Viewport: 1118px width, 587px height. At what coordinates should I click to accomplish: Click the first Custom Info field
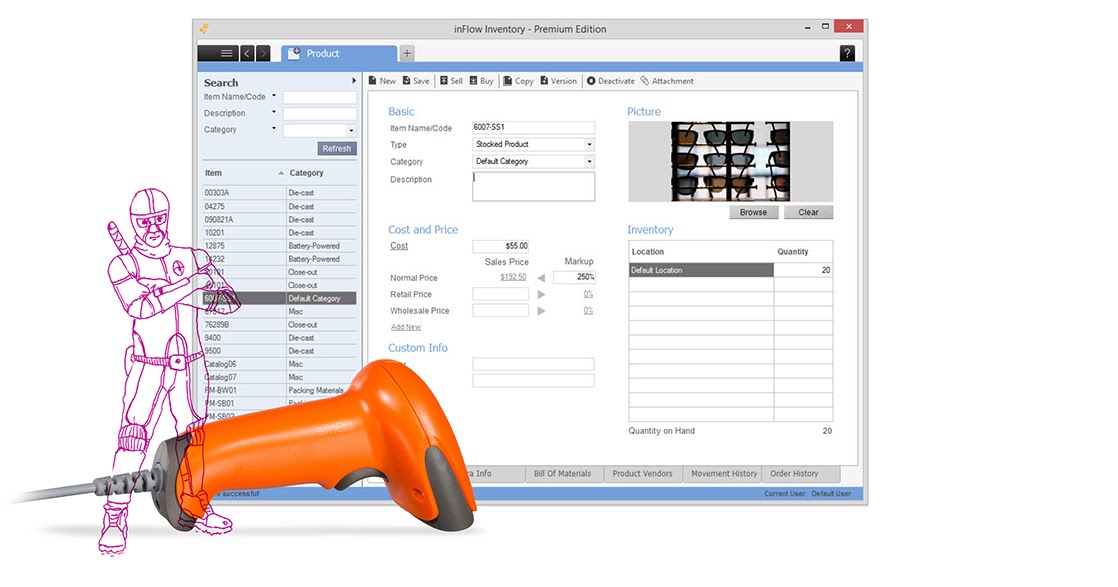[533, 364]
